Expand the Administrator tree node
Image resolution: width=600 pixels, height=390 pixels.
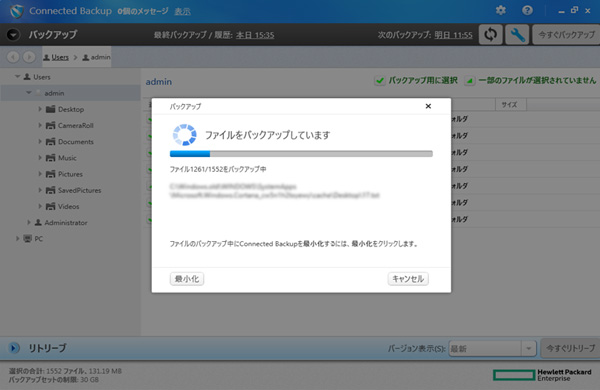(x=29, y=222)
